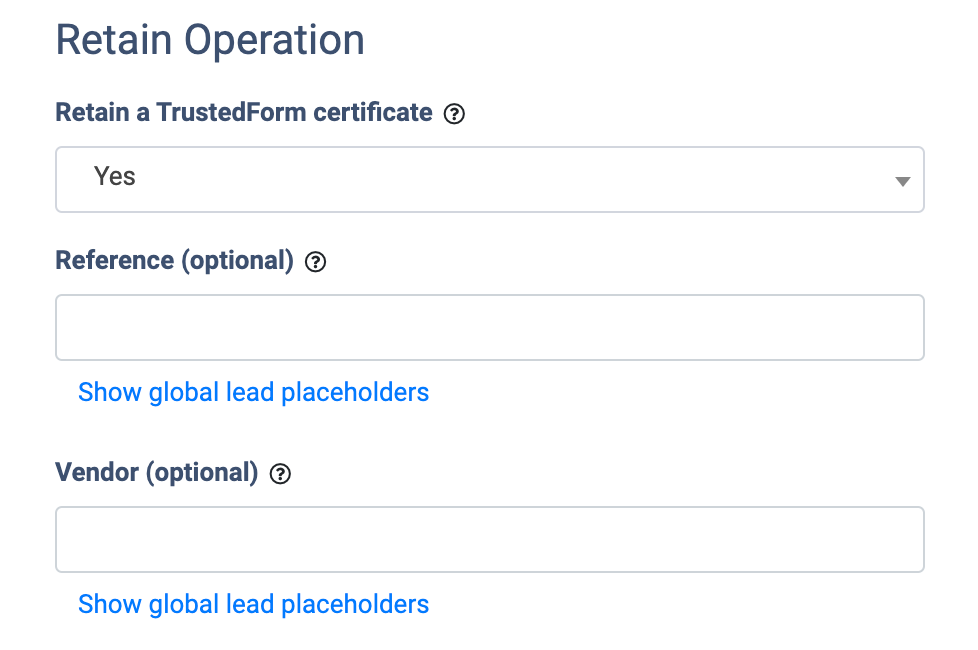Click the "Retain Operation" heading
Viewport: 978px width, 650px height.
pyautogui.click(x=210, y=40)
